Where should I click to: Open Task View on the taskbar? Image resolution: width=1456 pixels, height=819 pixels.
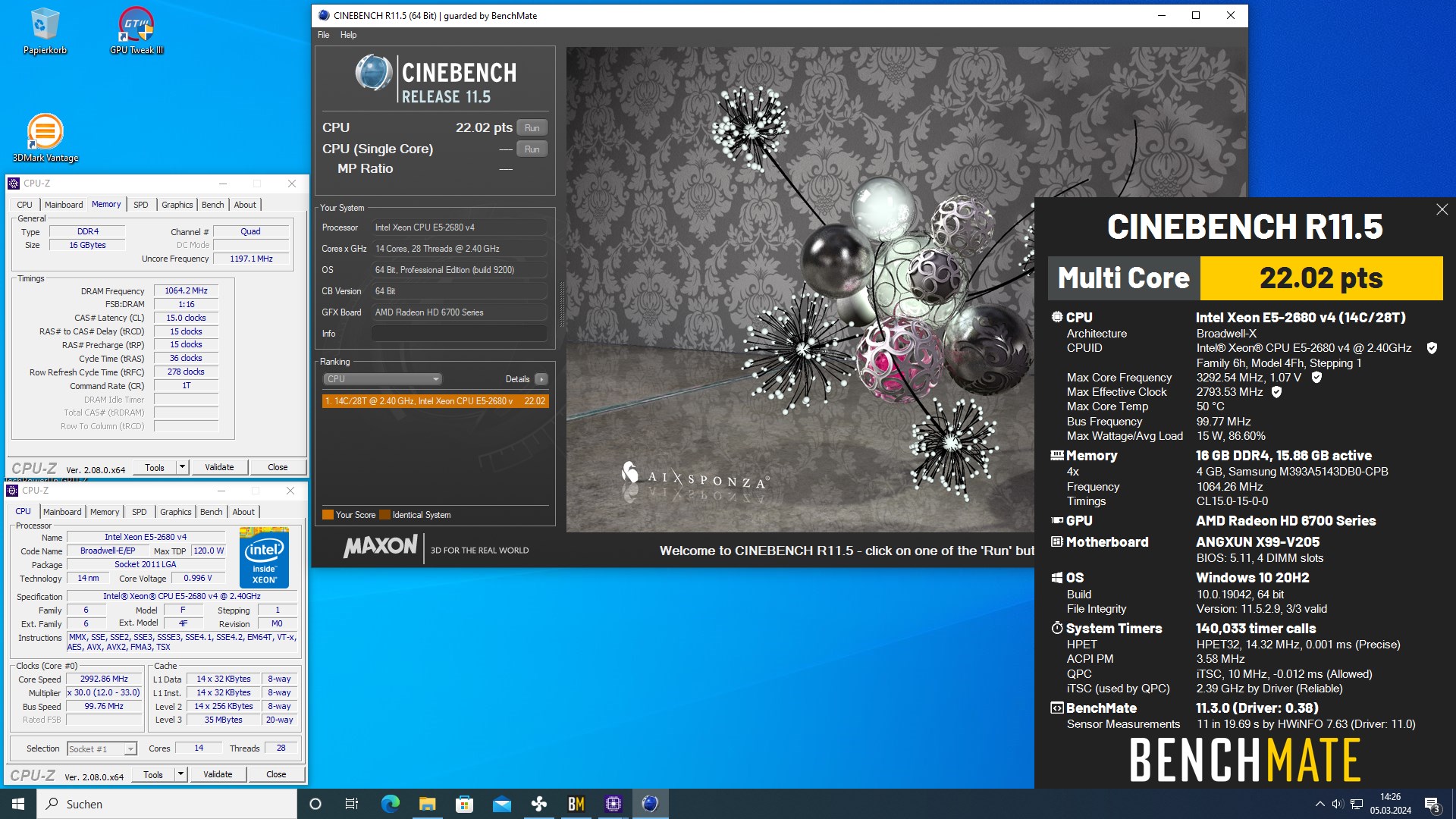[352, 804]
